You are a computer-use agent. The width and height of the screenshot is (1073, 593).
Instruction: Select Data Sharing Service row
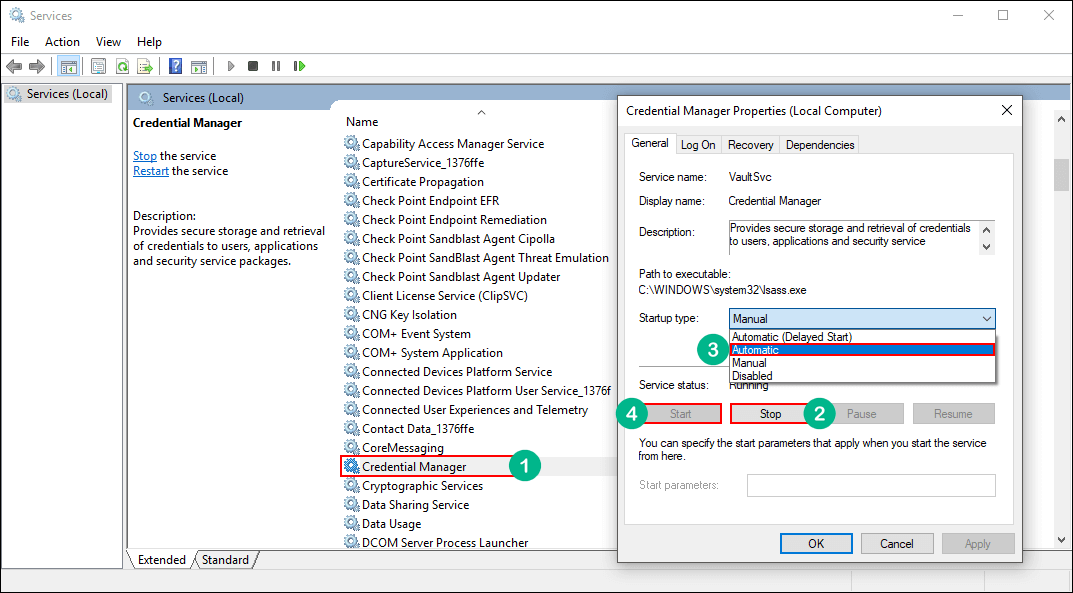tap(415, 505)
